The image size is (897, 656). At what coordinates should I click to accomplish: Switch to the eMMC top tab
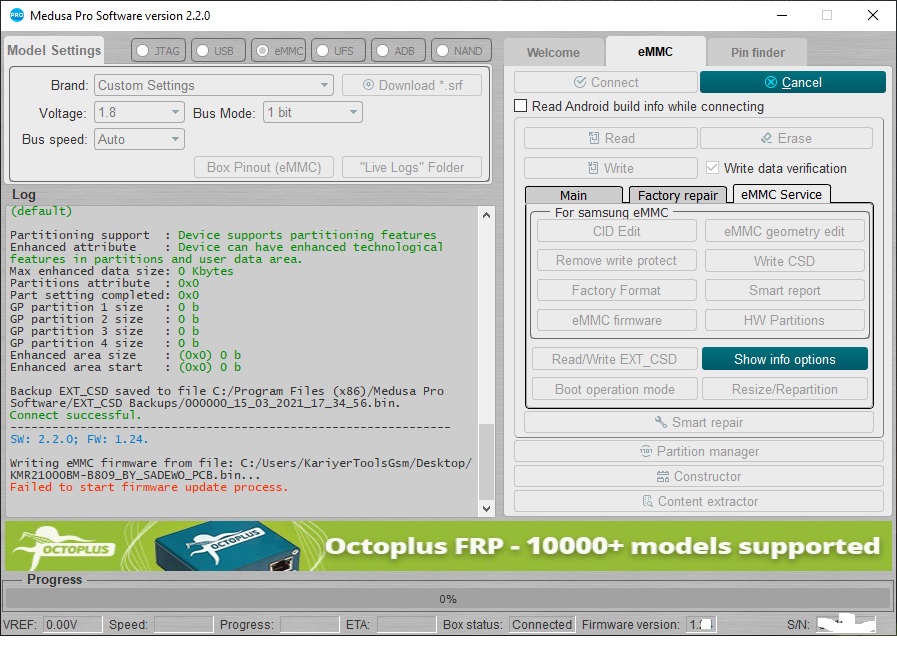coord(655,51)
